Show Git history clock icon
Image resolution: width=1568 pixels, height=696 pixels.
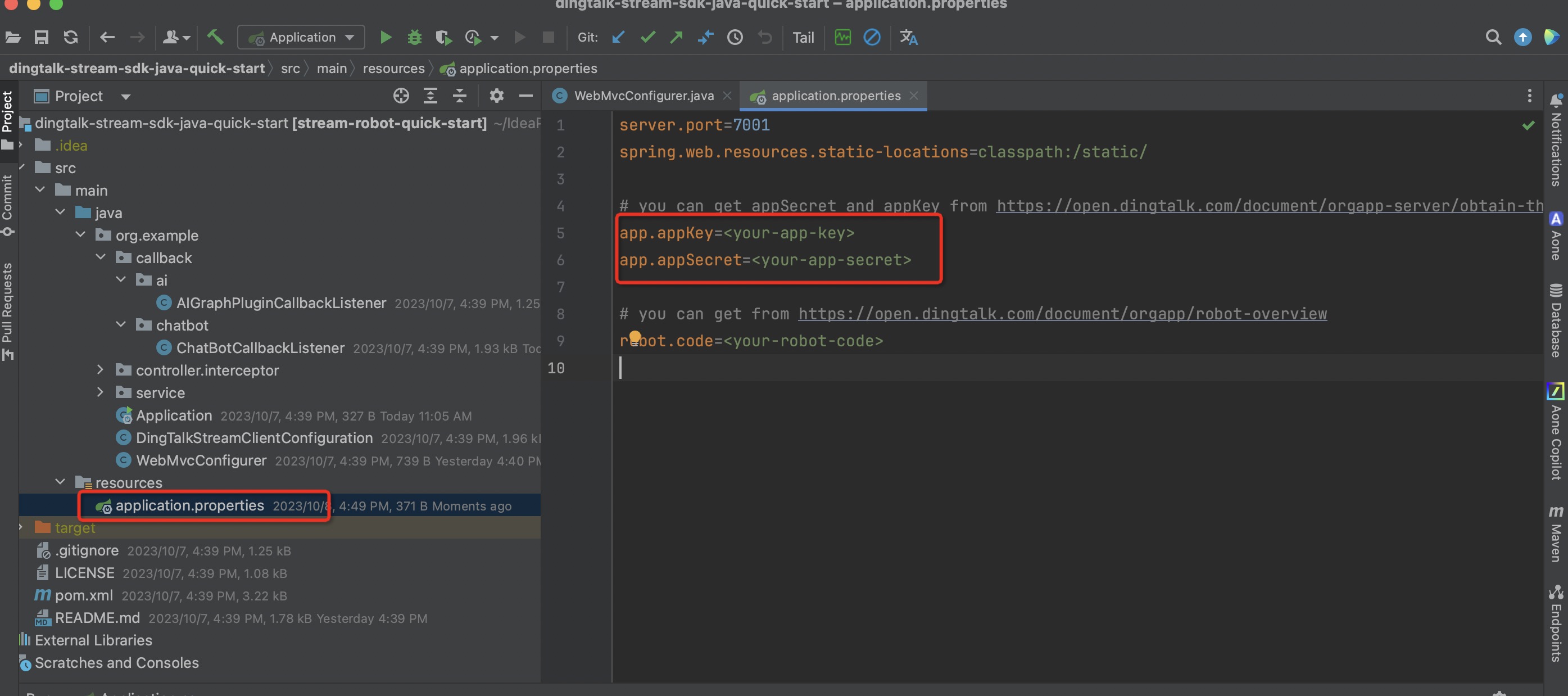tap(735, 38)
